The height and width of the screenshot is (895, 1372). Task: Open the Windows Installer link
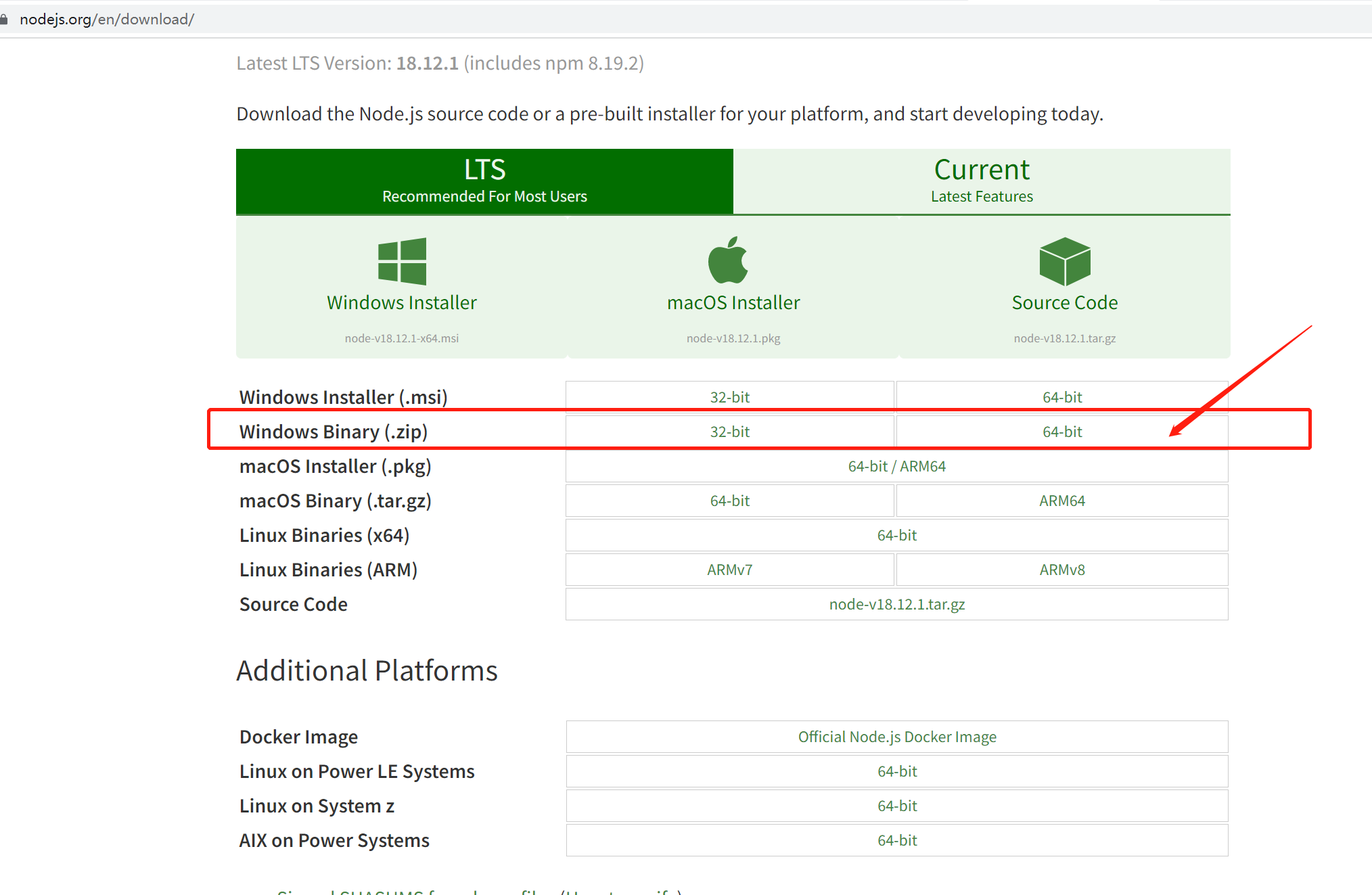point(402,302)
